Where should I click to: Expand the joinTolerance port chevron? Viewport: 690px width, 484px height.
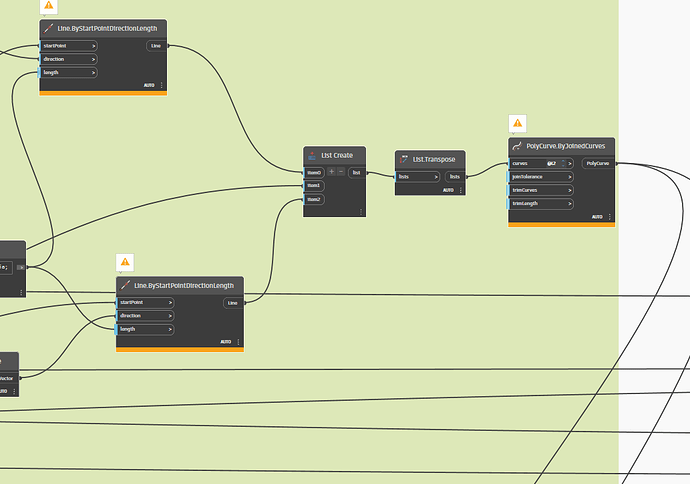click(x=570, y=177)
